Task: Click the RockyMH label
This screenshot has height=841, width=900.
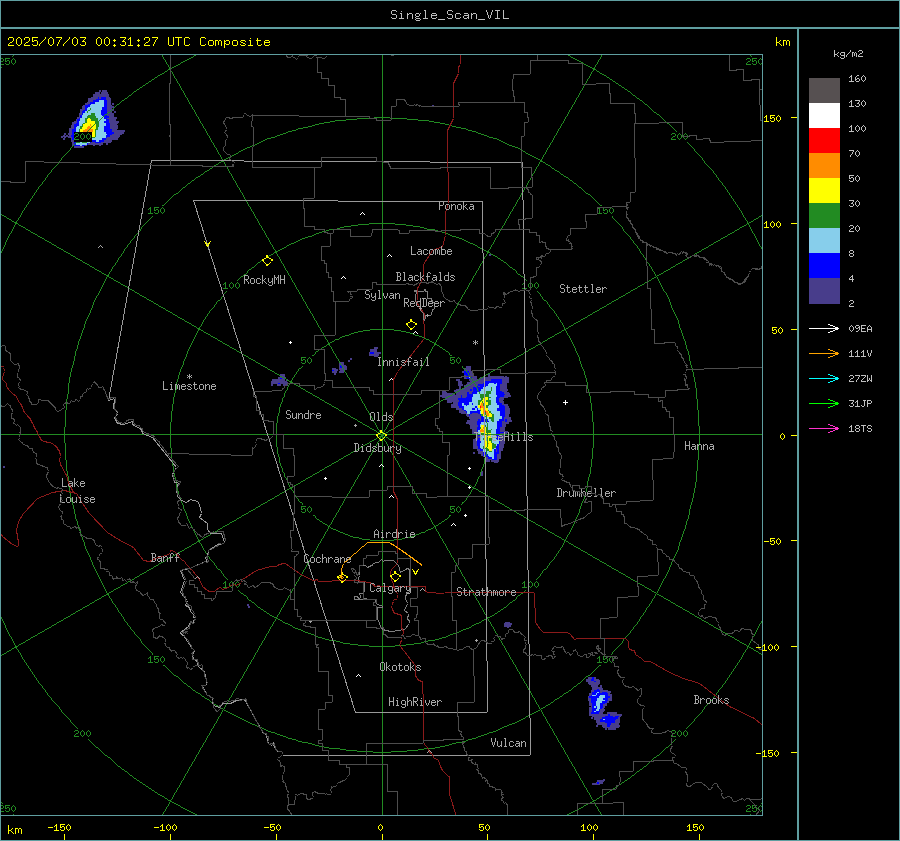Action: (264, 280)
